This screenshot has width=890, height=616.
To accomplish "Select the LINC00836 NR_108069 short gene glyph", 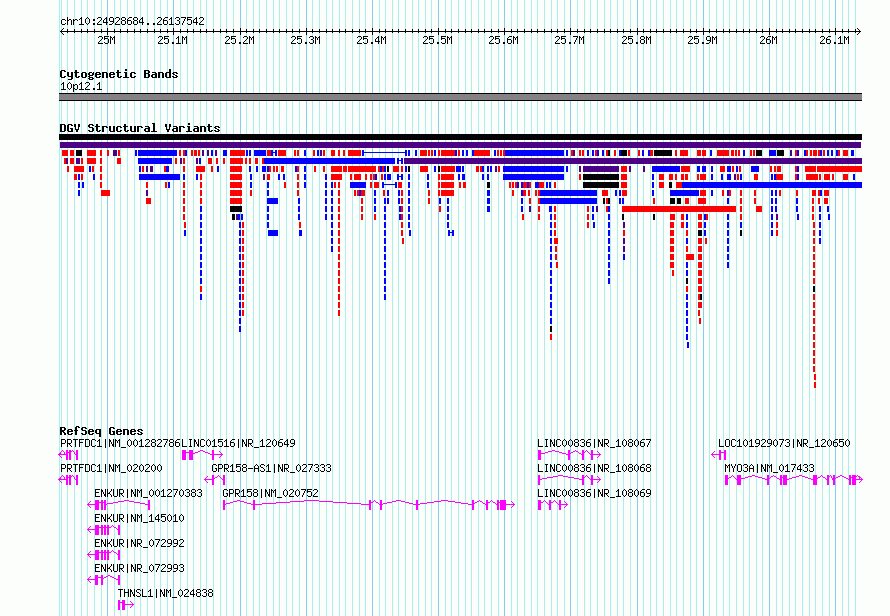I will coord(553,505).
